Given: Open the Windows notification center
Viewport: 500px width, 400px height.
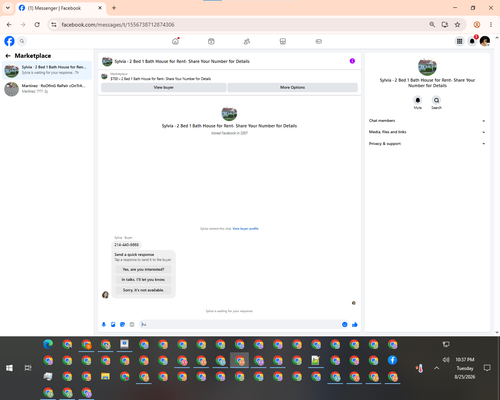Looking at the screenshot, I should pyautogui.click(x=487, y=368).
